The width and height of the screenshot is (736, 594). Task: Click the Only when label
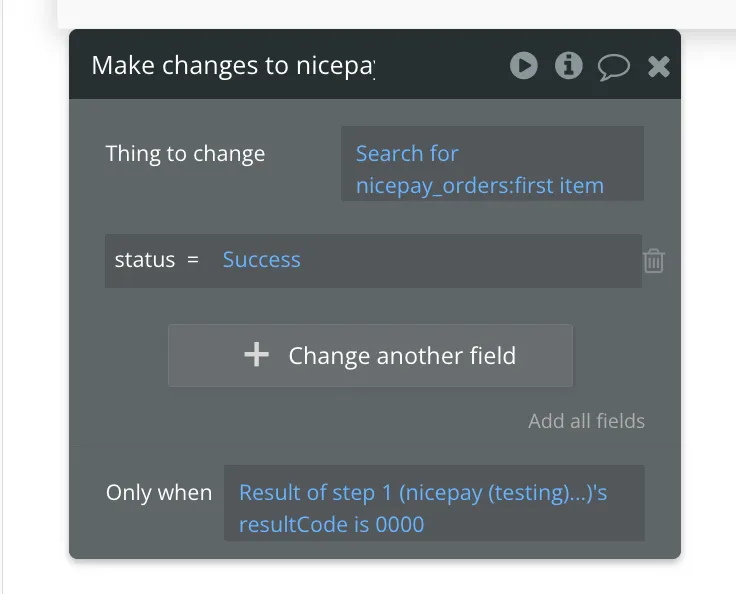coord(159,493)
